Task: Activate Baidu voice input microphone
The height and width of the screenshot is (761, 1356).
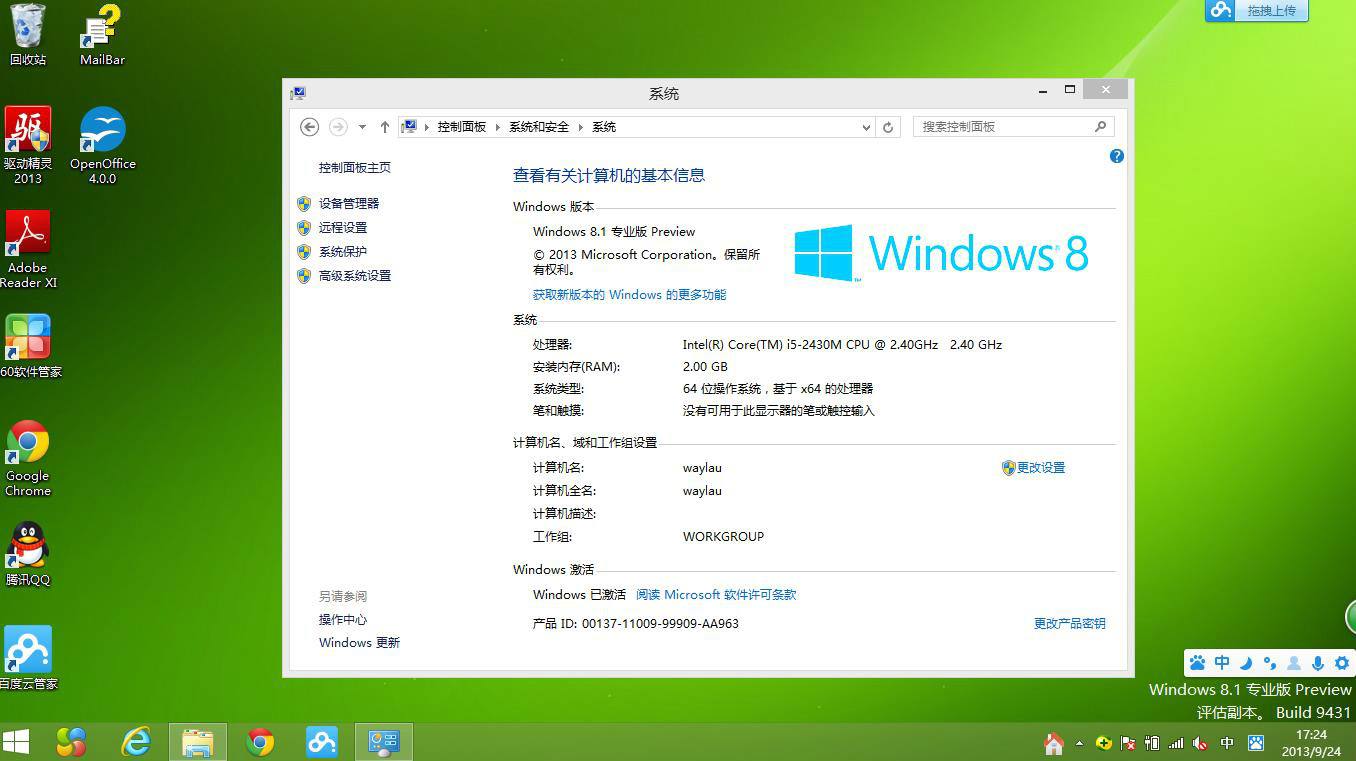Action: pyautogui.click(x=1318, y=663)
